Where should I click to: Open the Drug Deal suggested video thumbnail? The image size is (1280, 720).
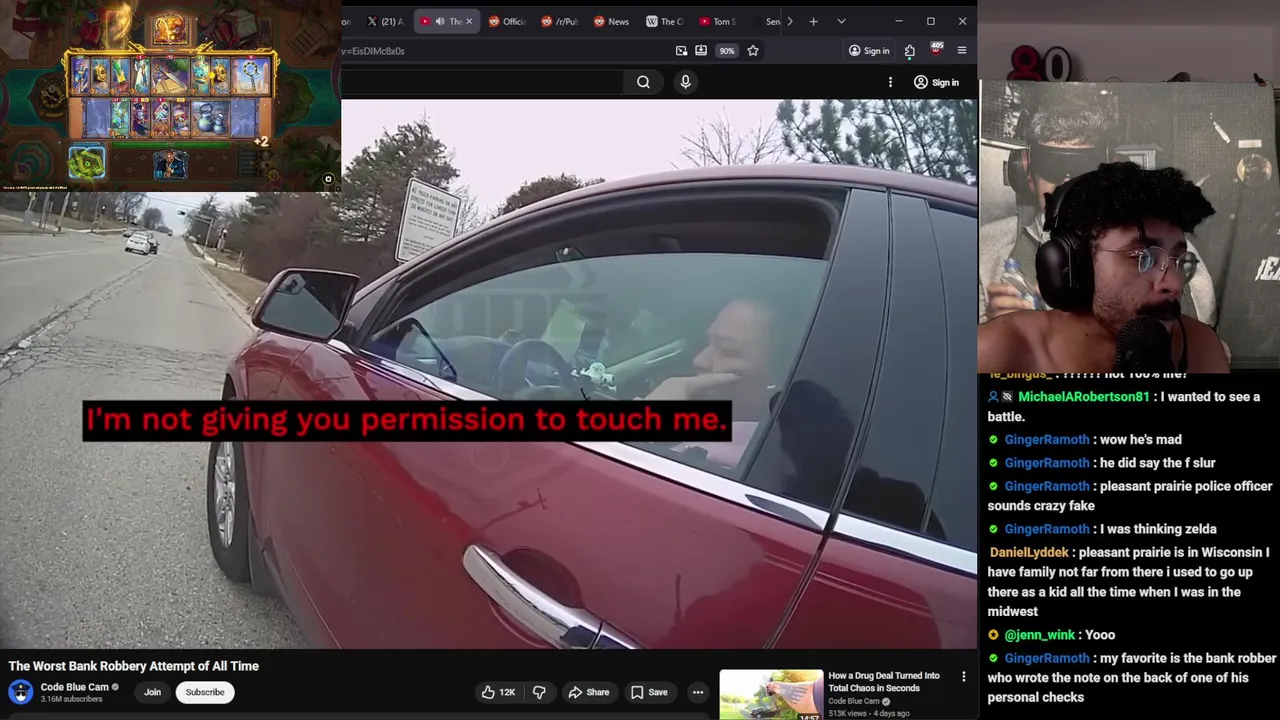tap(771, 695)
